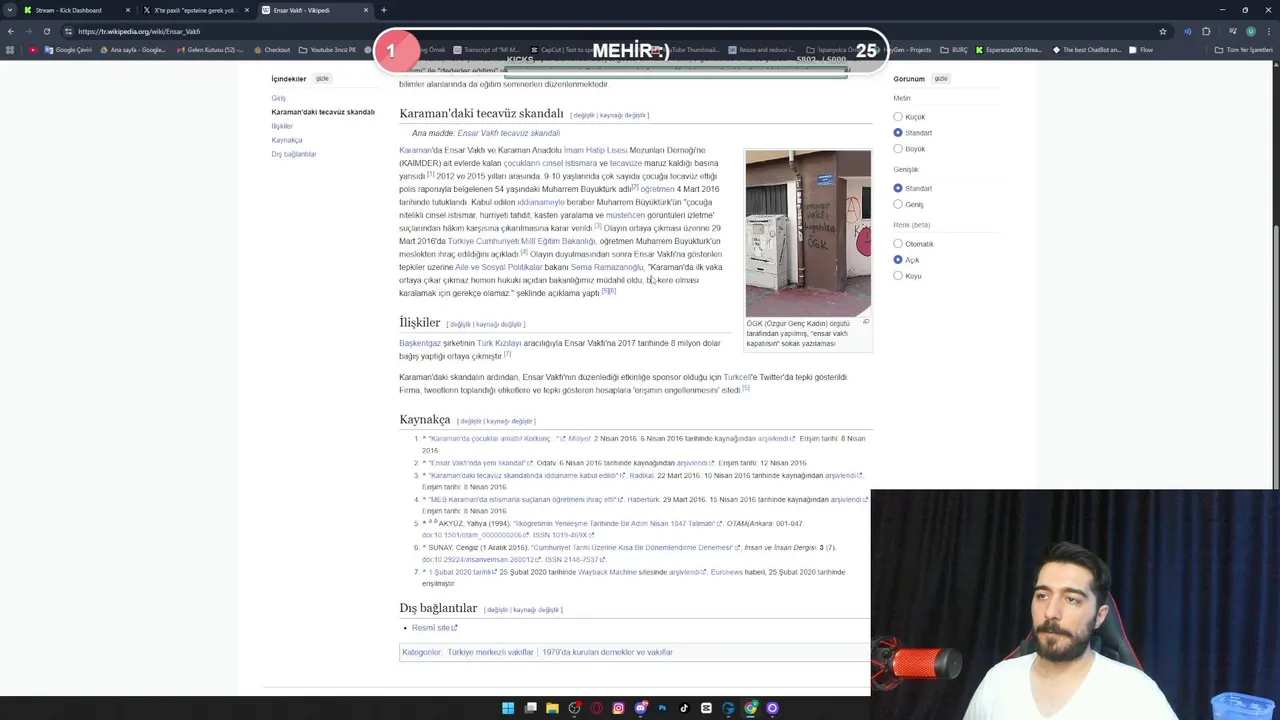Bookmark this page with the star icon
The height and width of the screenshot is (720, 1280).
click(1162, 31)
